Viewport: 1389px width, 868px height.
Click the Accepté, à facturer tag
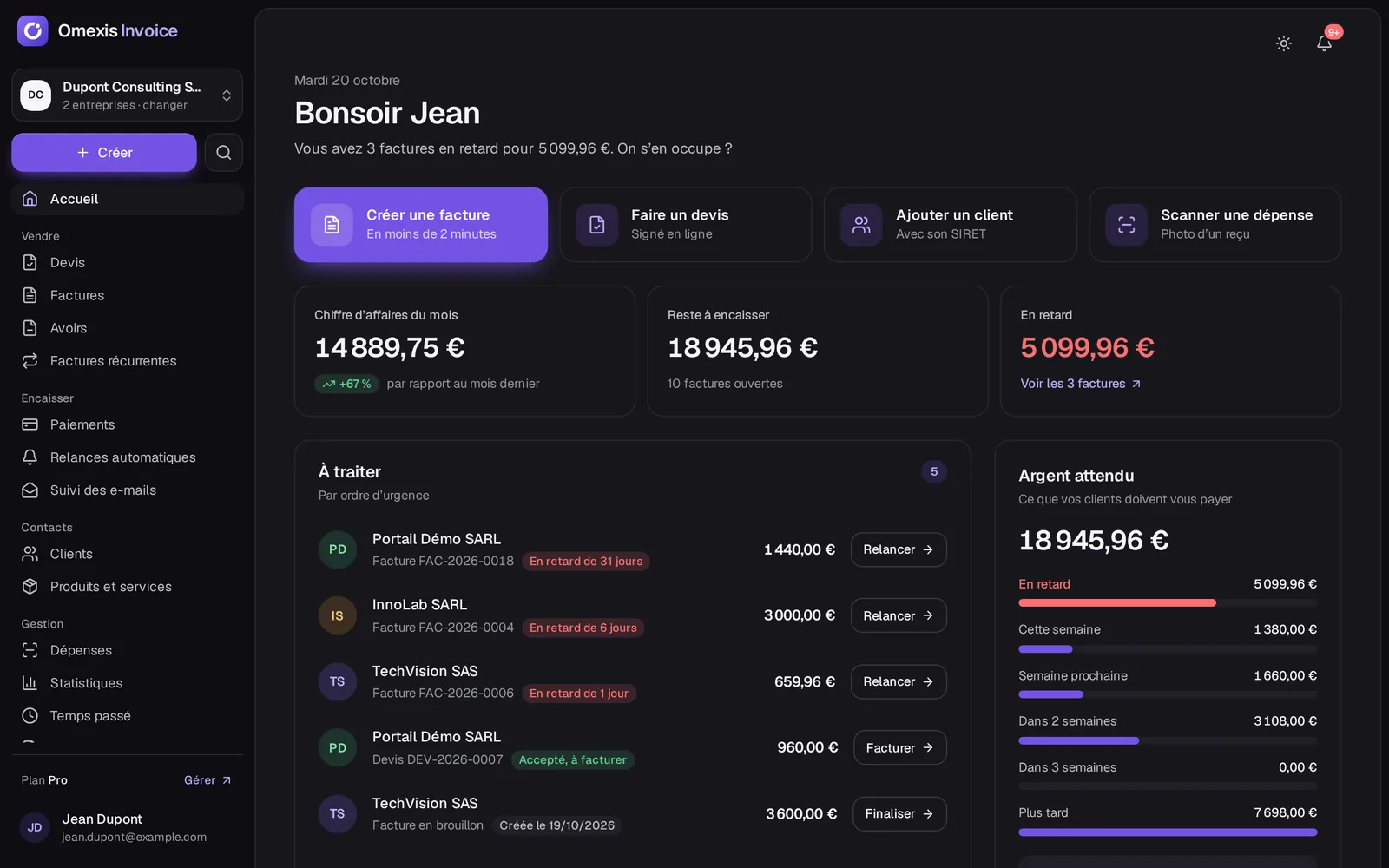(573, 759)
